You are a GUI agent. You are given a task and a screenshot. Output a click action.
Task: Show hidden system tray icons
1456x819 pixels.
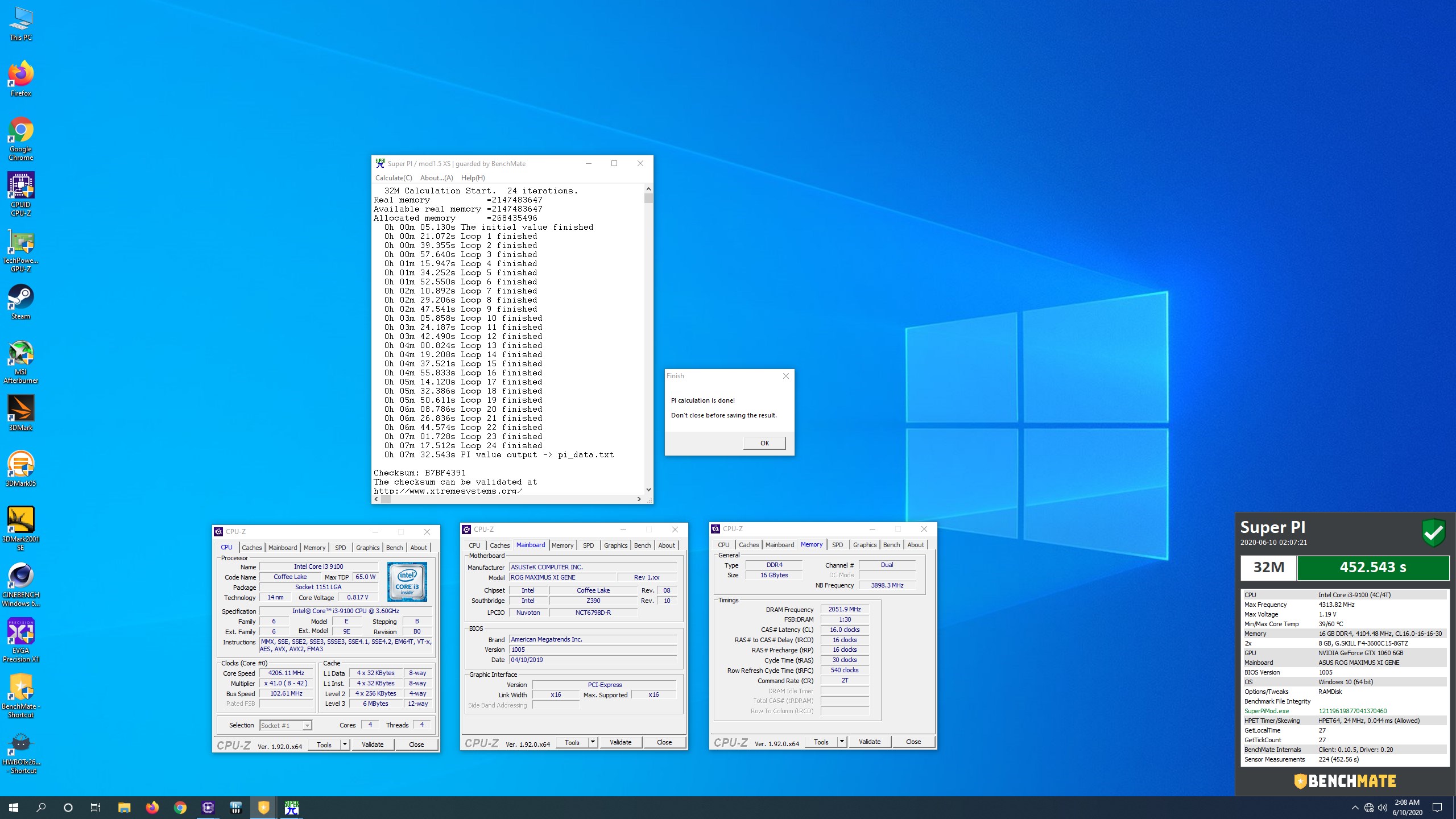(1355, 808)
